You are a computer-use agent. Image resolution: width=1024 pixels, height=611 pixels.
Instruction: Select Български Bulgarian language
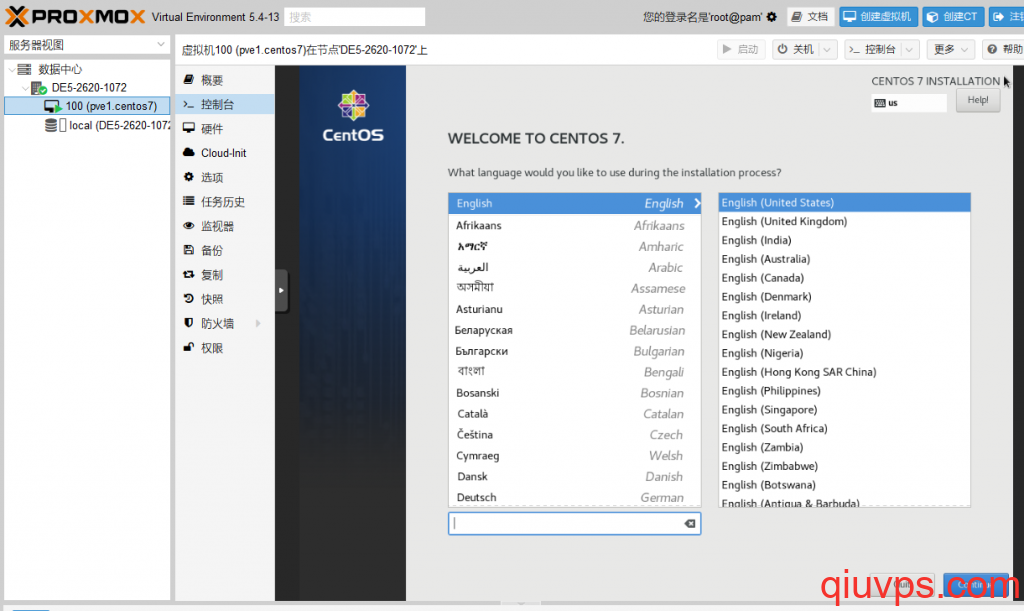click(575, 351)
